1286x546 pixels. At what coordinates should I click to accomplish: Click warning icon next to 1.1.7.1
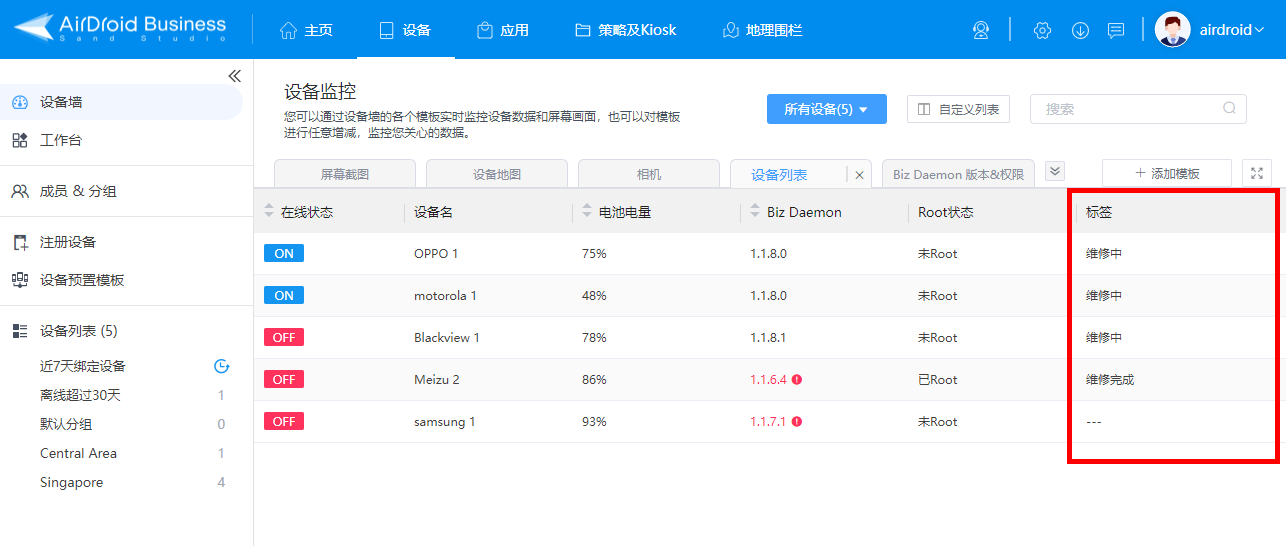(x=797, y=422)
